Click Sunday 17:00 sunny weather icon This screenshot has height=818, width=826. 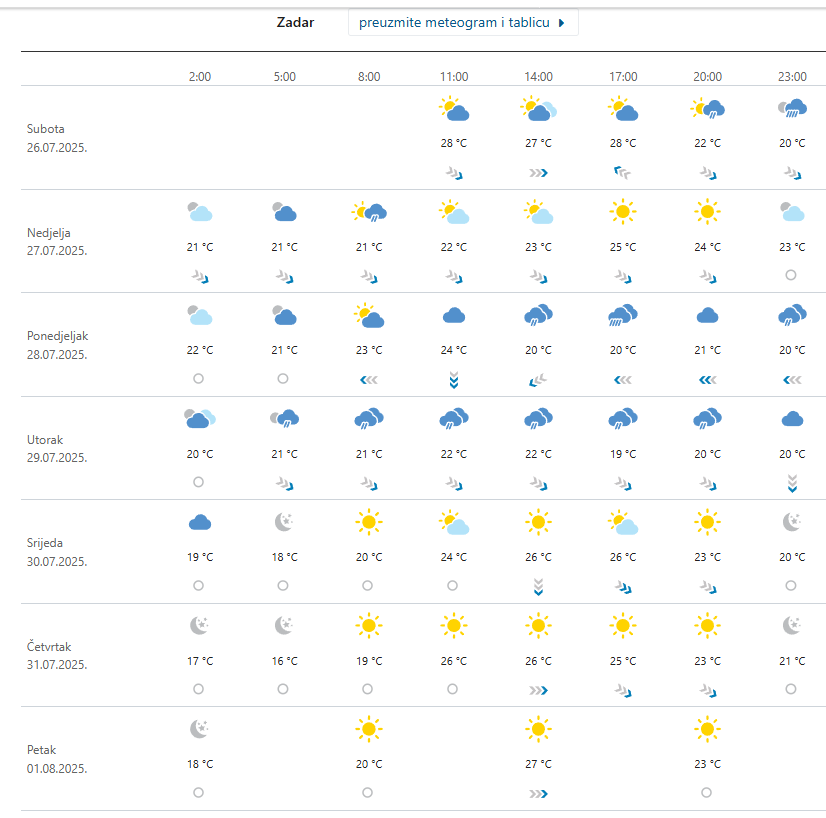[623, 212]
